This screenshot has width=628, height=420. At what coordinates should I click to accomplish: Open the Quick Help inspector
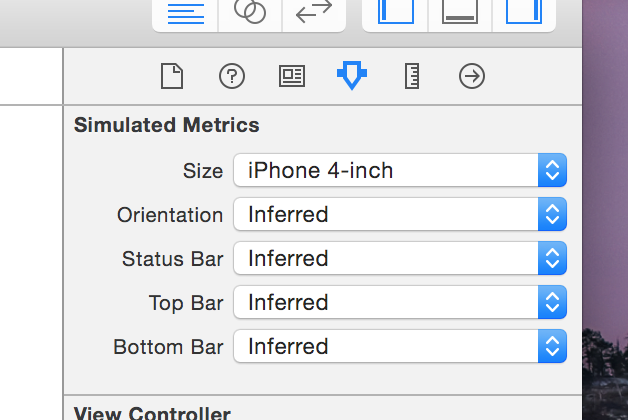pyautogui.click(x=231, y=76)
